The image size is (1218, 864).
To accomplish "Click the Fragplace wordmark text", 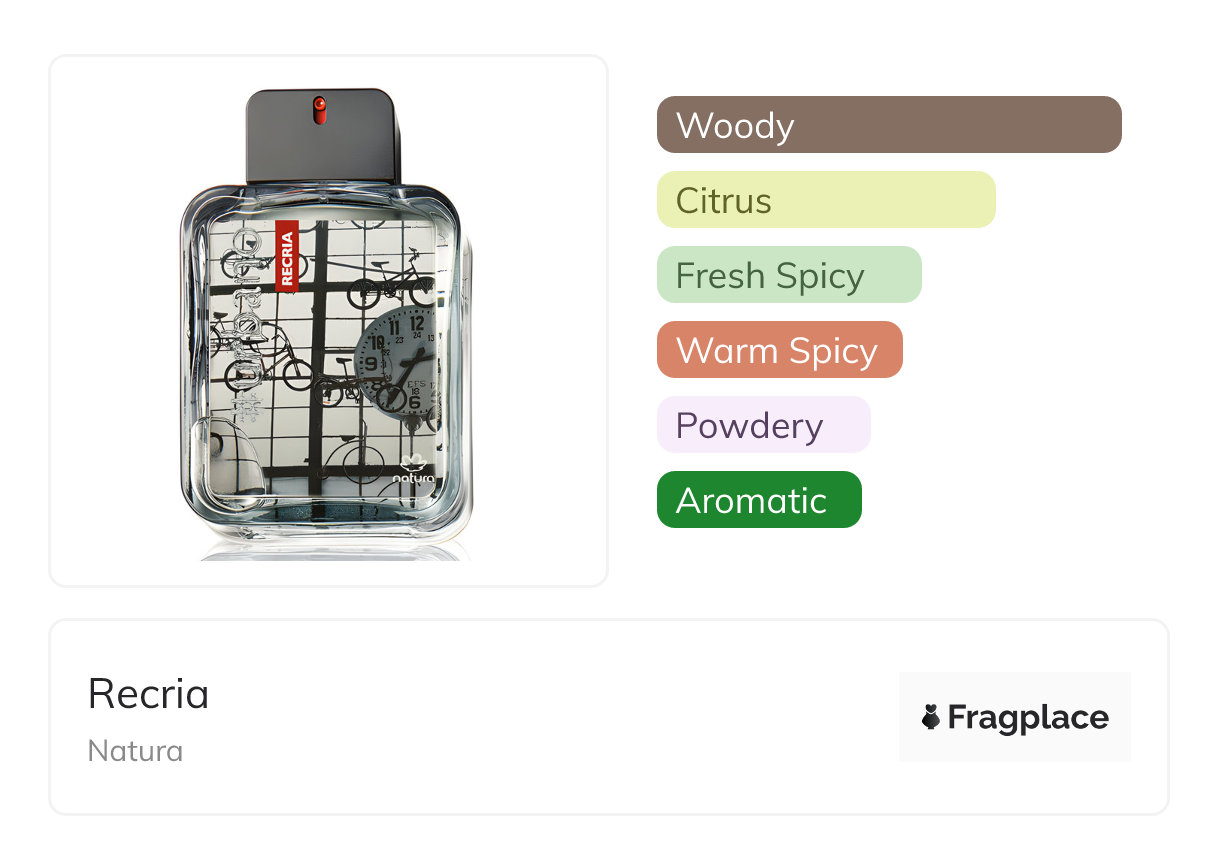I will (1028, 717).
